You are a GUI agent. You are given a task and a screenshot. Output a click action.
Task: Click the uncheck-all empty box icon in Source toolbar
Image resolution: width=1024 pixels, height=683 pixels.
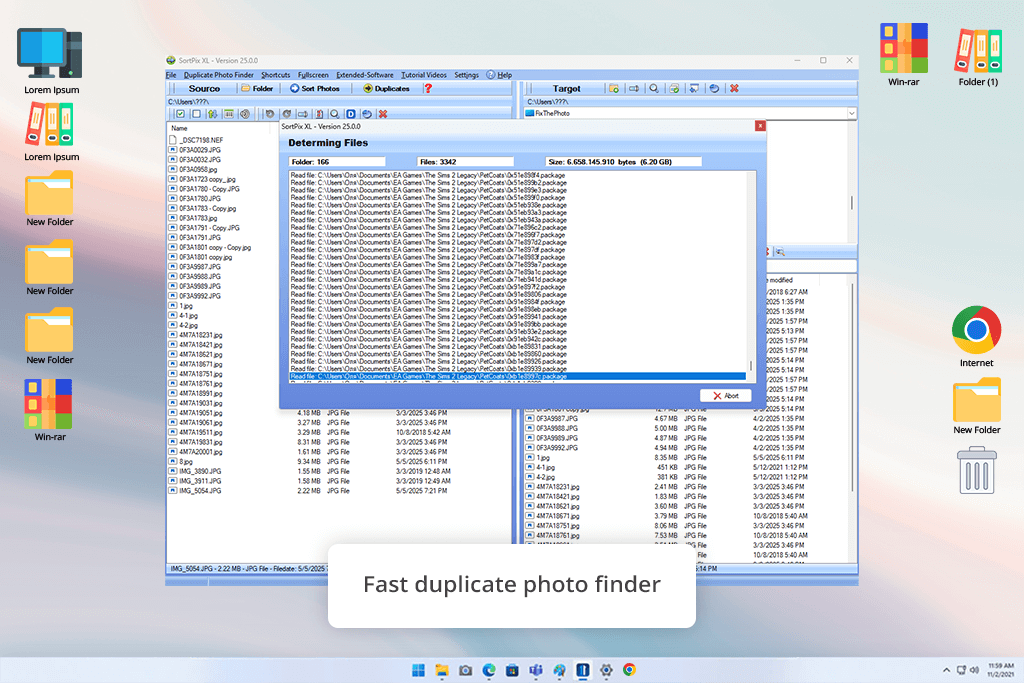point(196,114)
